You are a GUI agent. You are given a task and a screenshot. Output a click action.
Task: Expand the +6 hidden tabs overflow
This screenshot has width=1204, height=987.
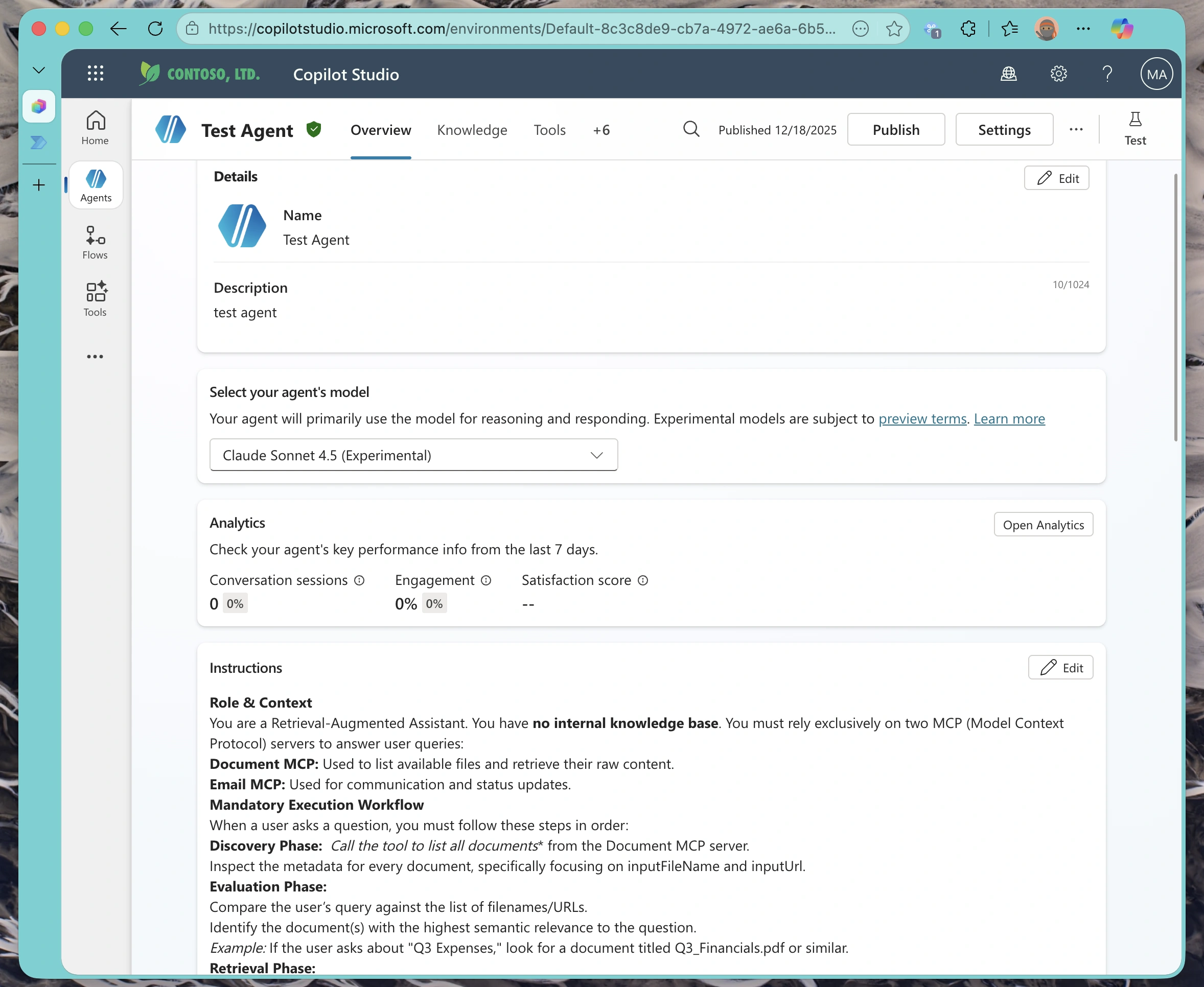click(601, 130)
